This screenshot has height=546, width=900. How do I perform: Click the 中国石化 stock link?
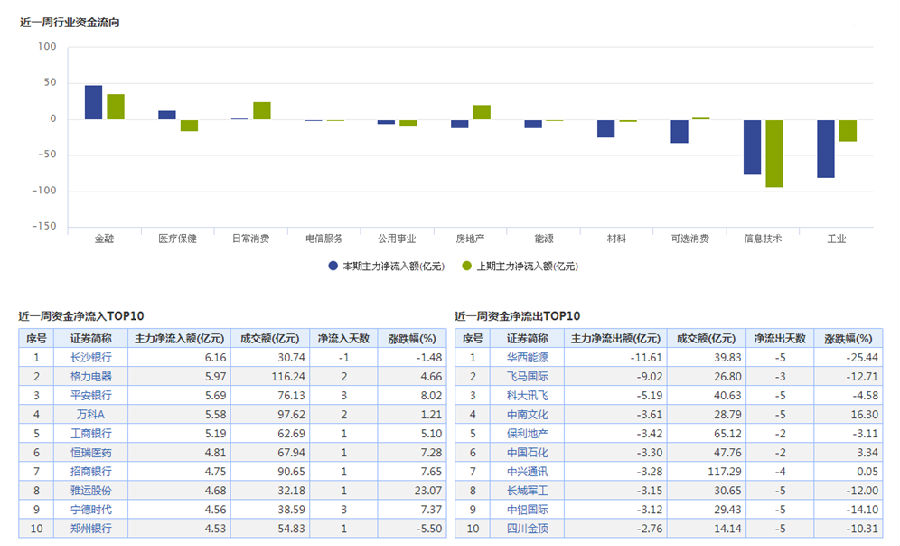tap(527, 452)
